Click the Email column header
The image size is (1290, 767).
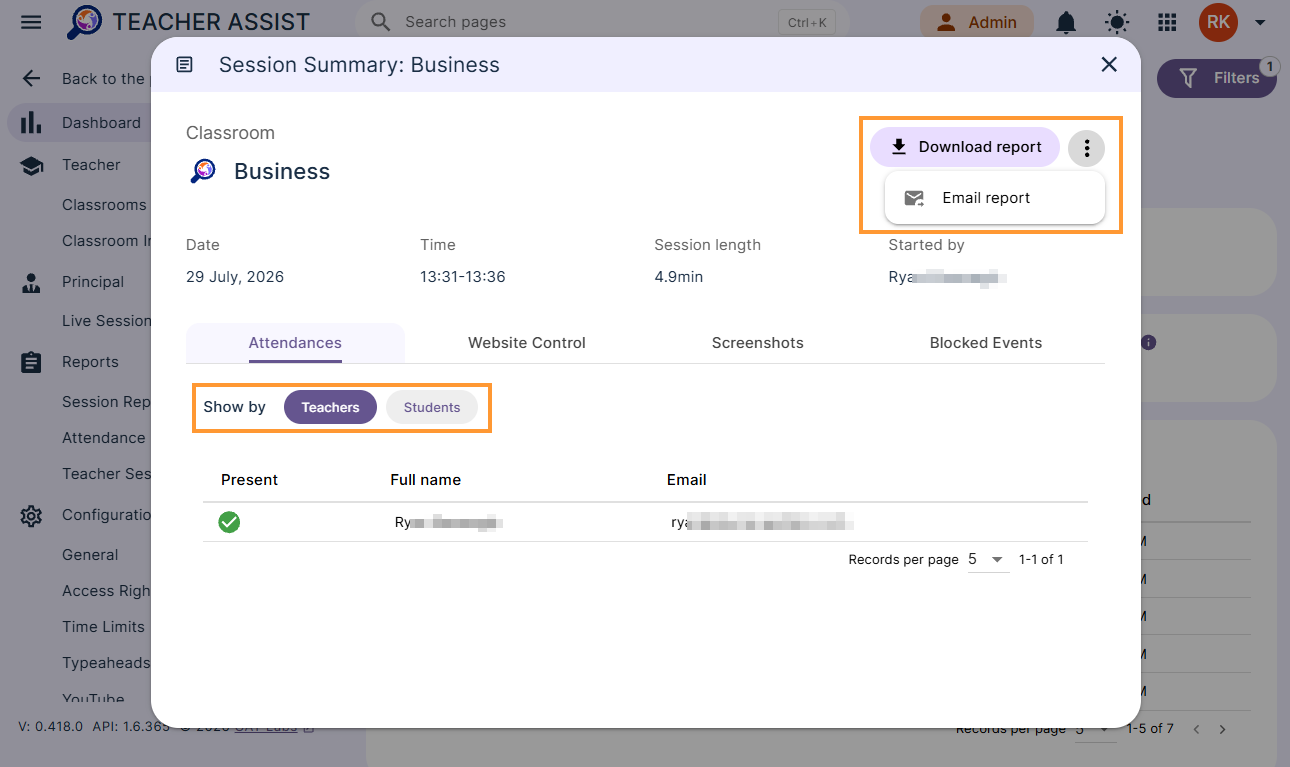pyautogui.click(x=687, y=480)
